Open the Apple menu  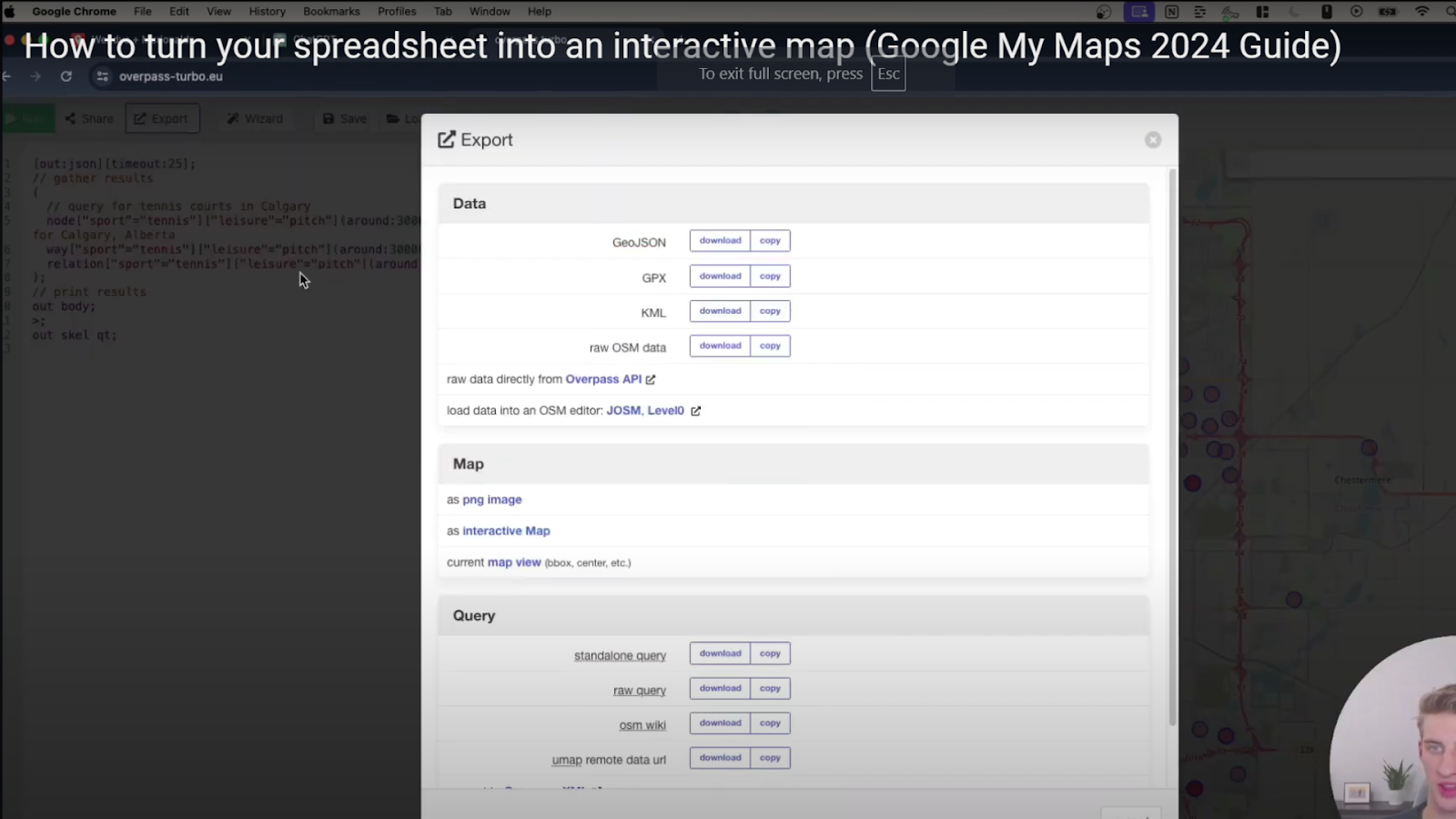coord(10,11)
